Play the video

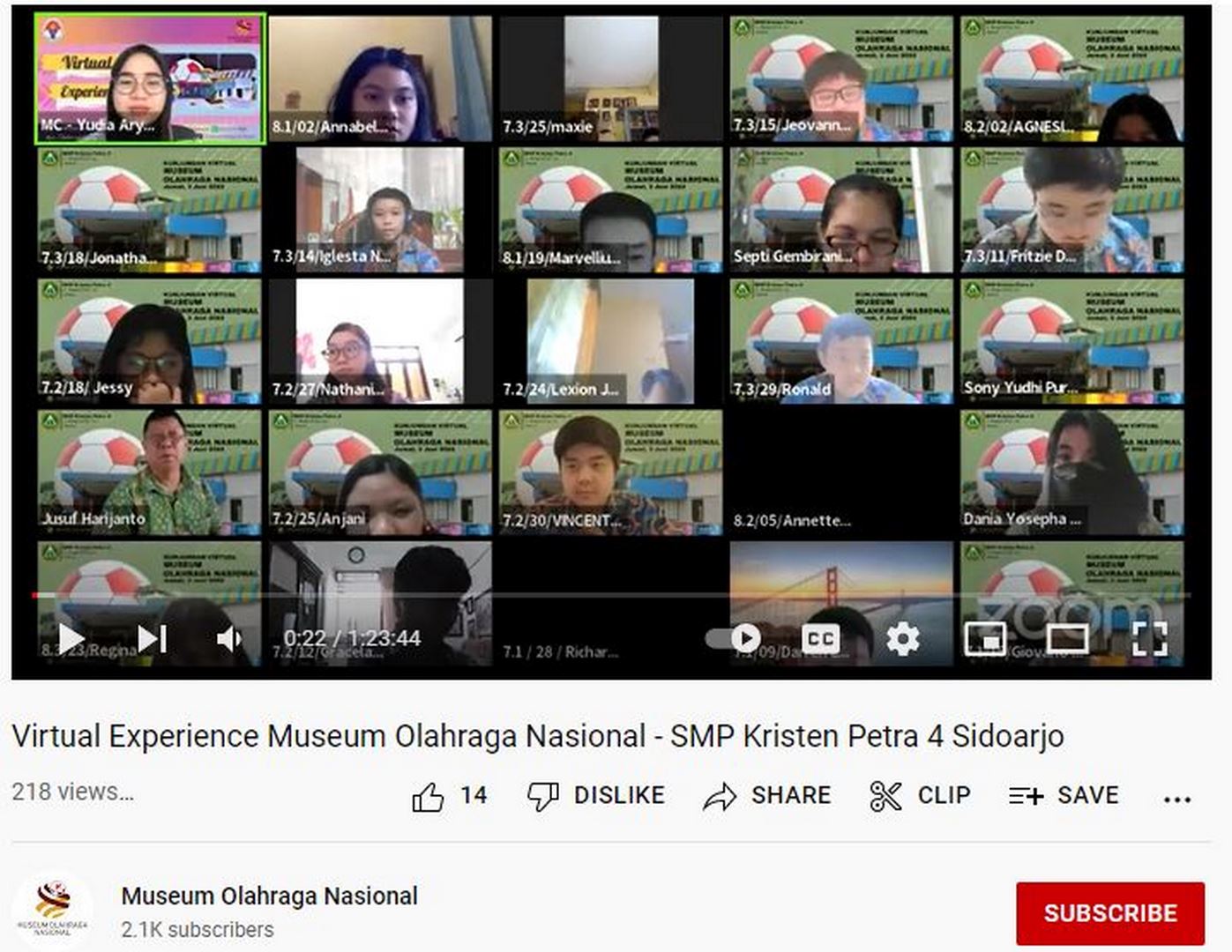[x=71, y=638]
